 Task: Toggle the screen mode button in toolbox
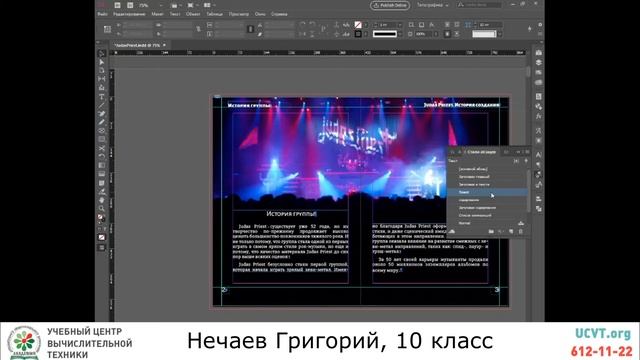(102, 247)
